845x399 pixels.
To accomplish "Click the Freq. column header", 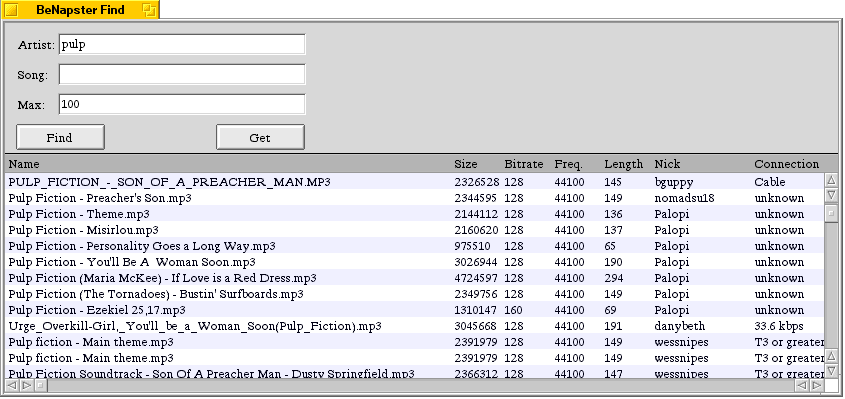I will [568, 164].
